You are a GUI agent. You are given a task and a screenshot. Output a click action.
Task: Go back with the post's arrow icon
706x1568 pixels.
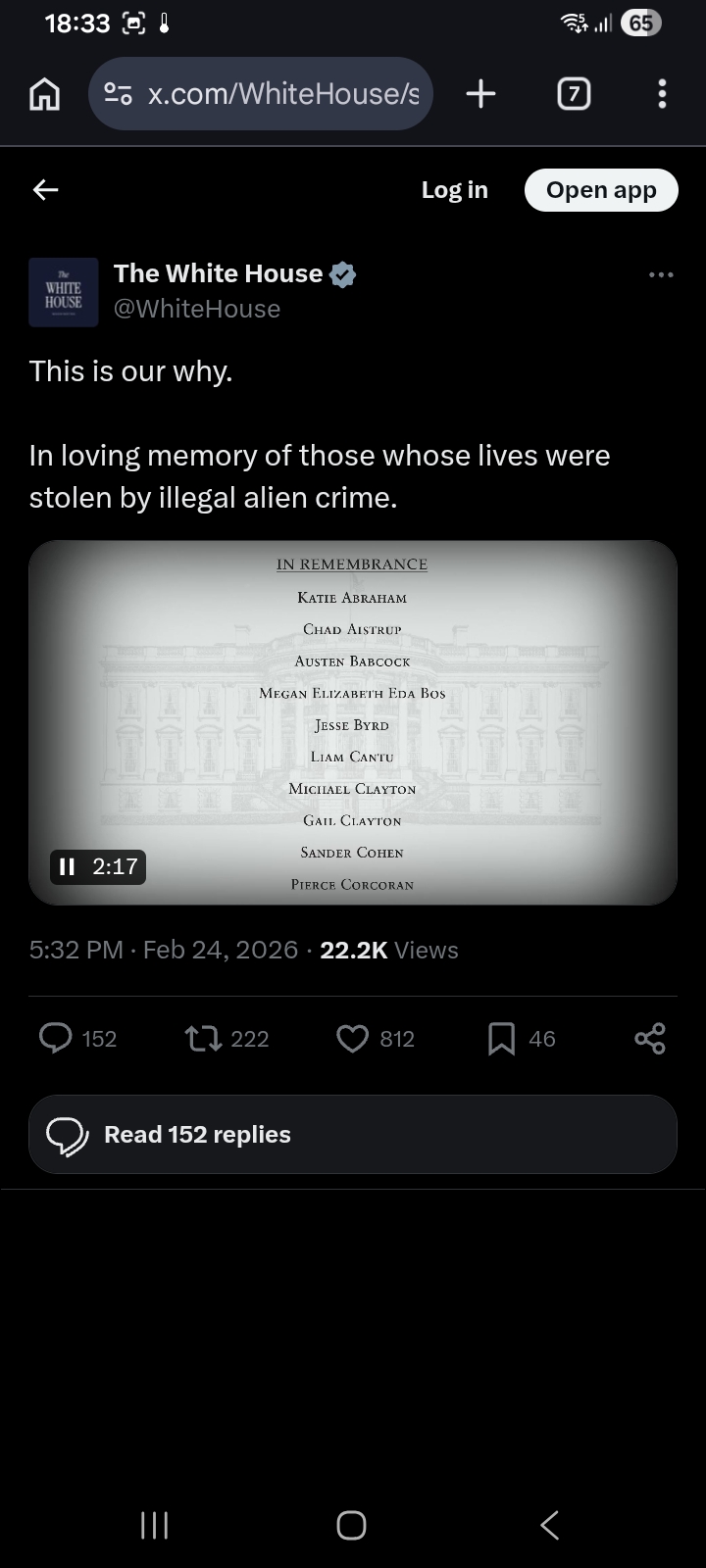click(46, 190)
